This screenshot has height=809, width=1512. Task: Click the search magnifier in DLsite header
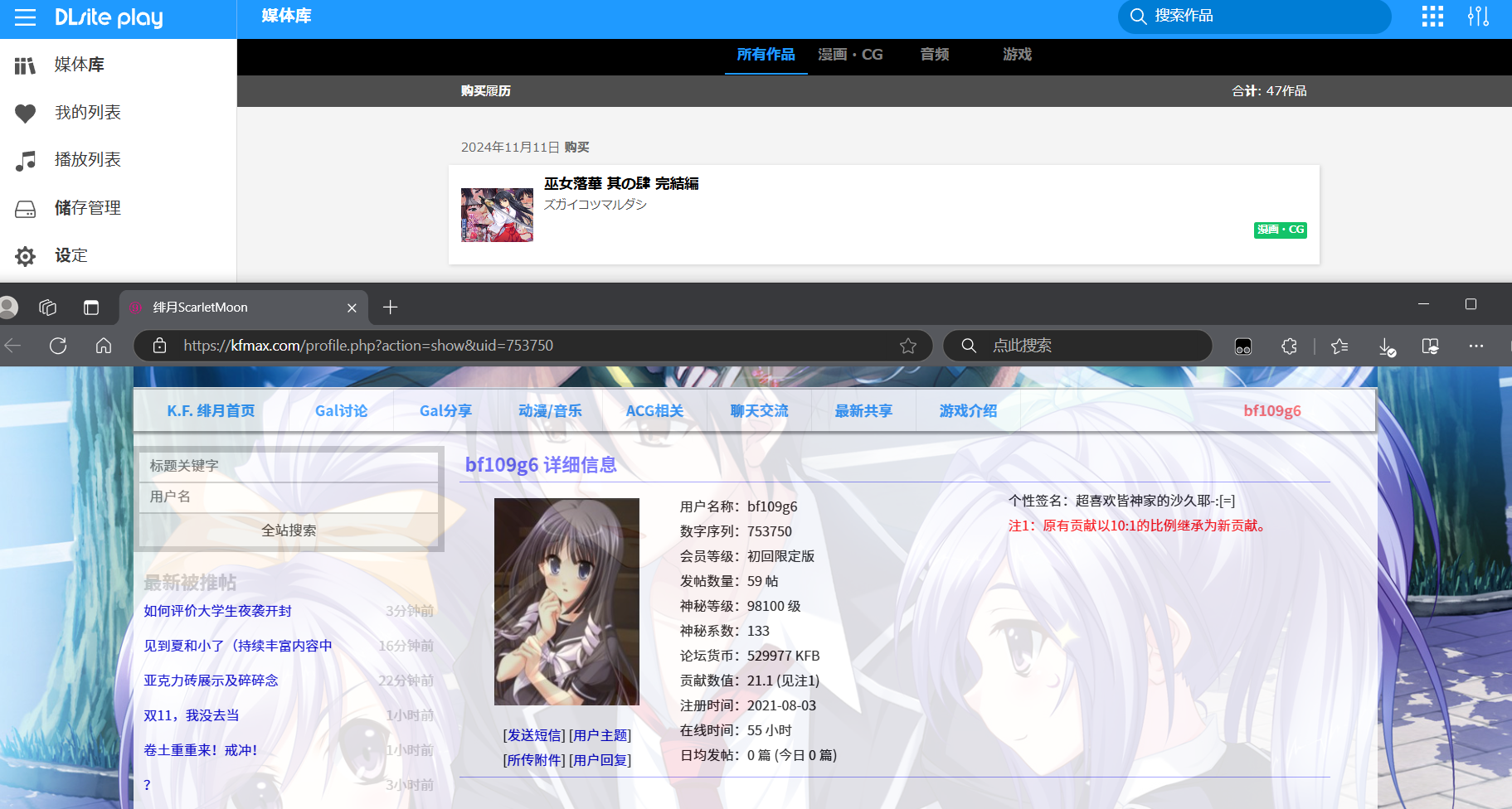click(x=1138, y=17)
